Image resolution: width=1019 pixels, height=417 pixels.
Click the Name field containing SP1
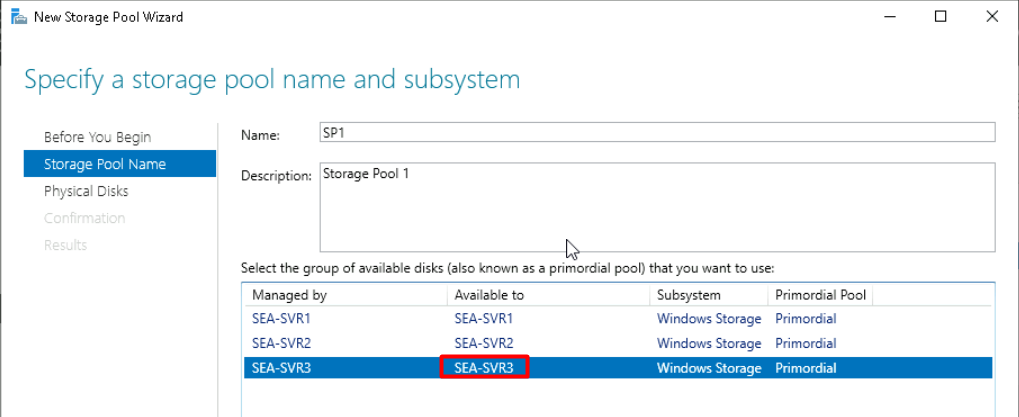657,132
